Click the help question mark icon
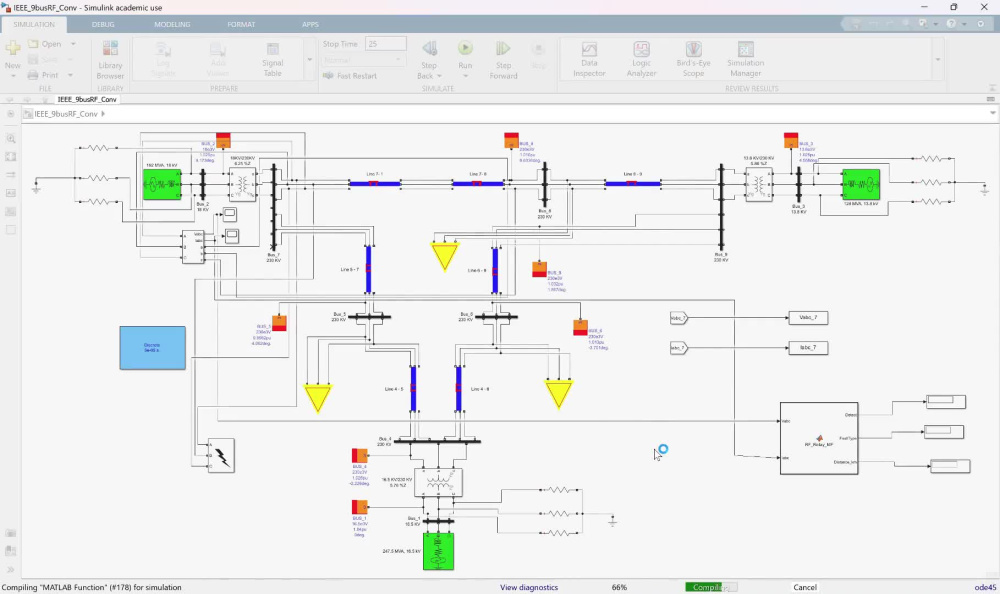Screen dimensions: 1000x594 tap(951, 24)
